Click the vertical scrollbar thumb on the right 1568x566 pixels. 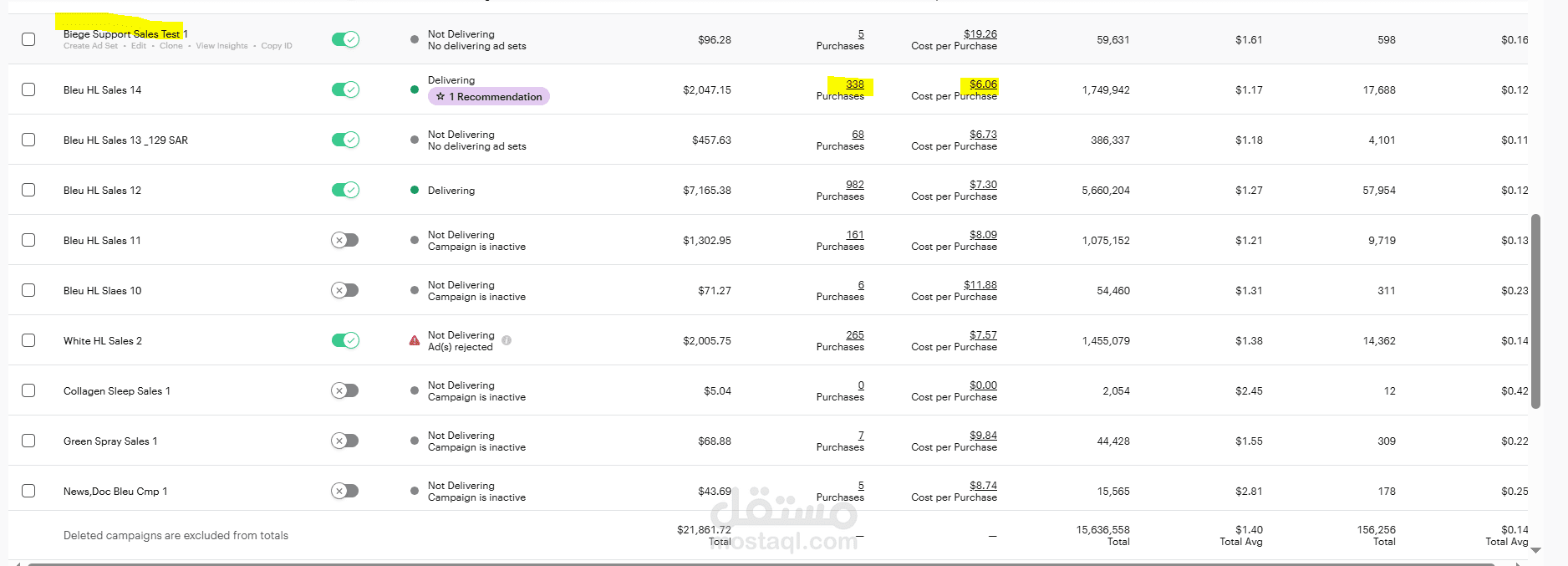(1535, 311)
